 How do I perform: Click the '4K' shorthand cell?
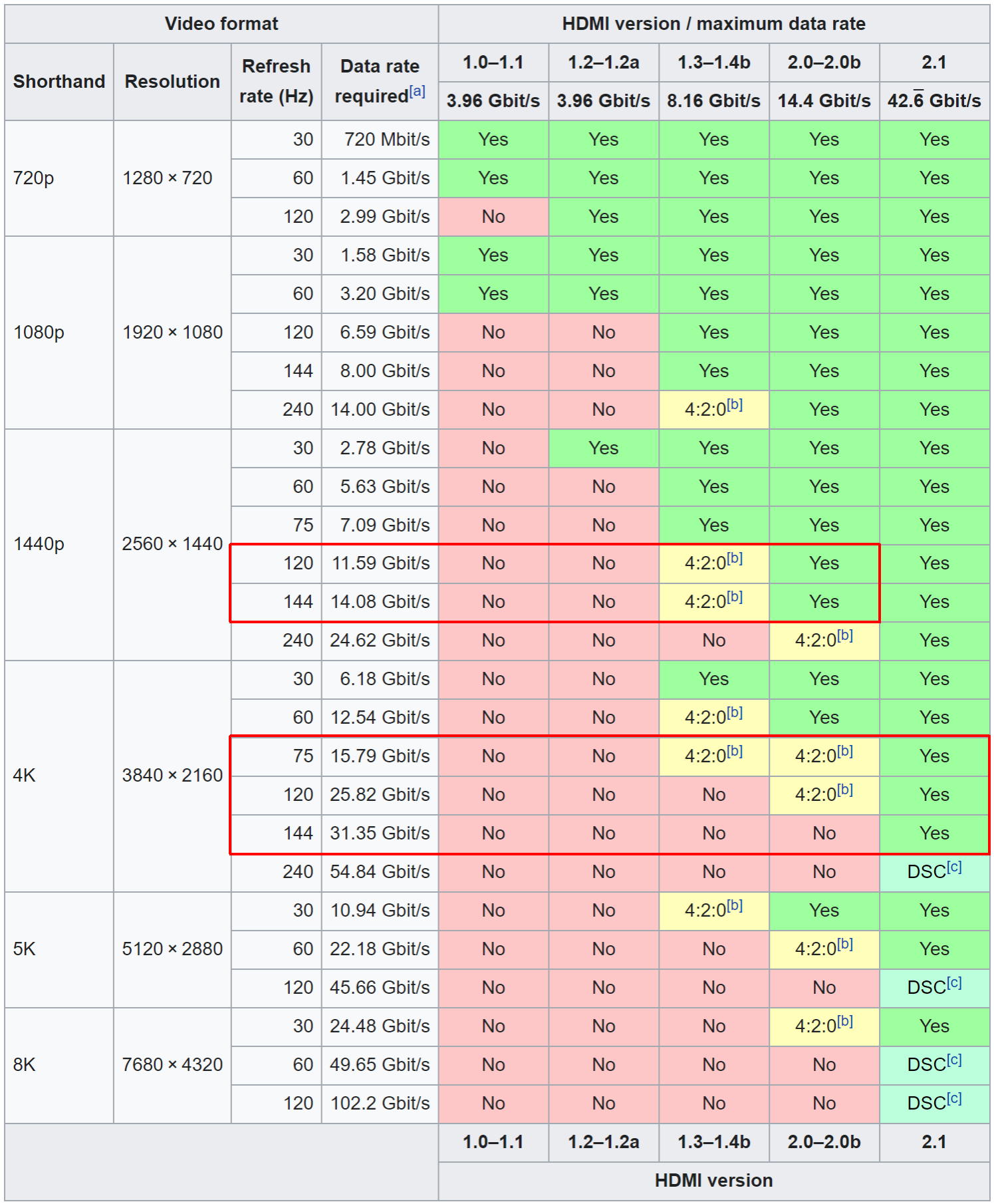(x=59, y=776)
